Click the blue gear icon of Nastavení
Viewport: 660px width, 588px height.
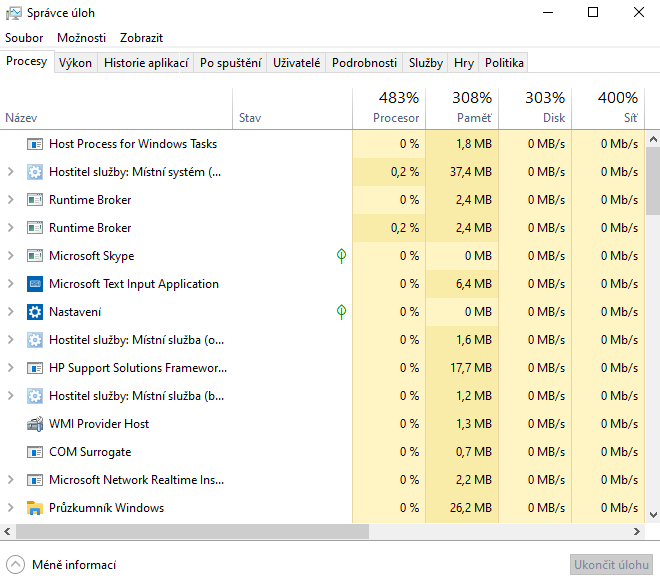tap(35, 312)
